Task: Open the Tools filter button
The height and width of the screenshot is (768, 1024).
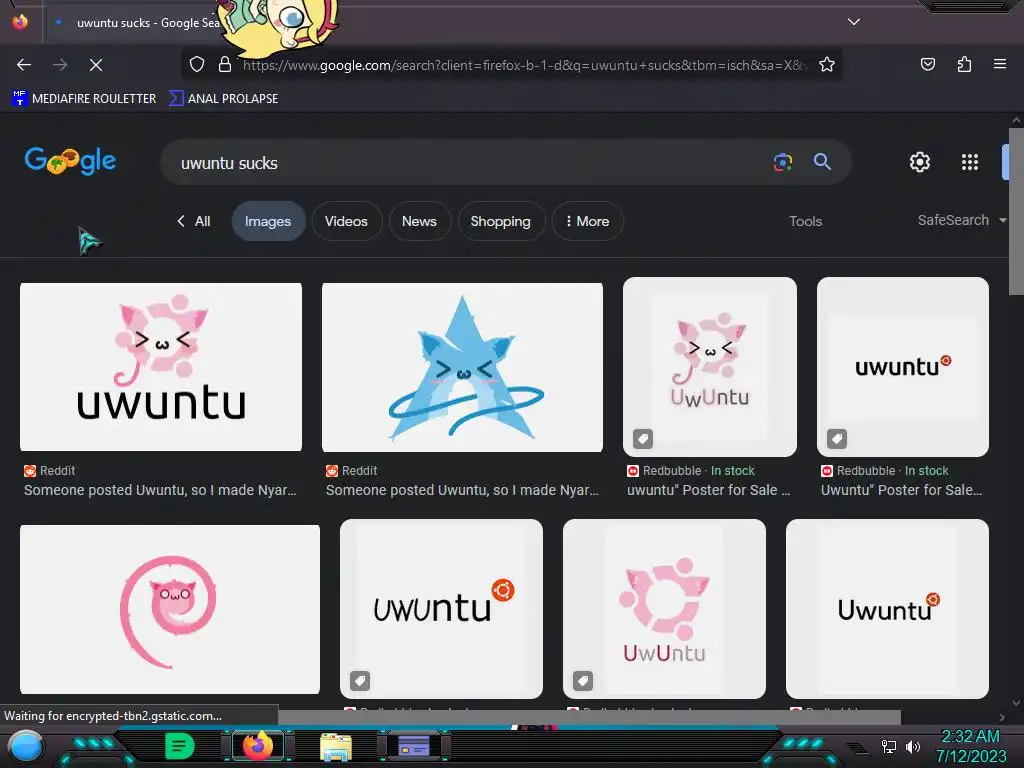Action: [805, 221]
